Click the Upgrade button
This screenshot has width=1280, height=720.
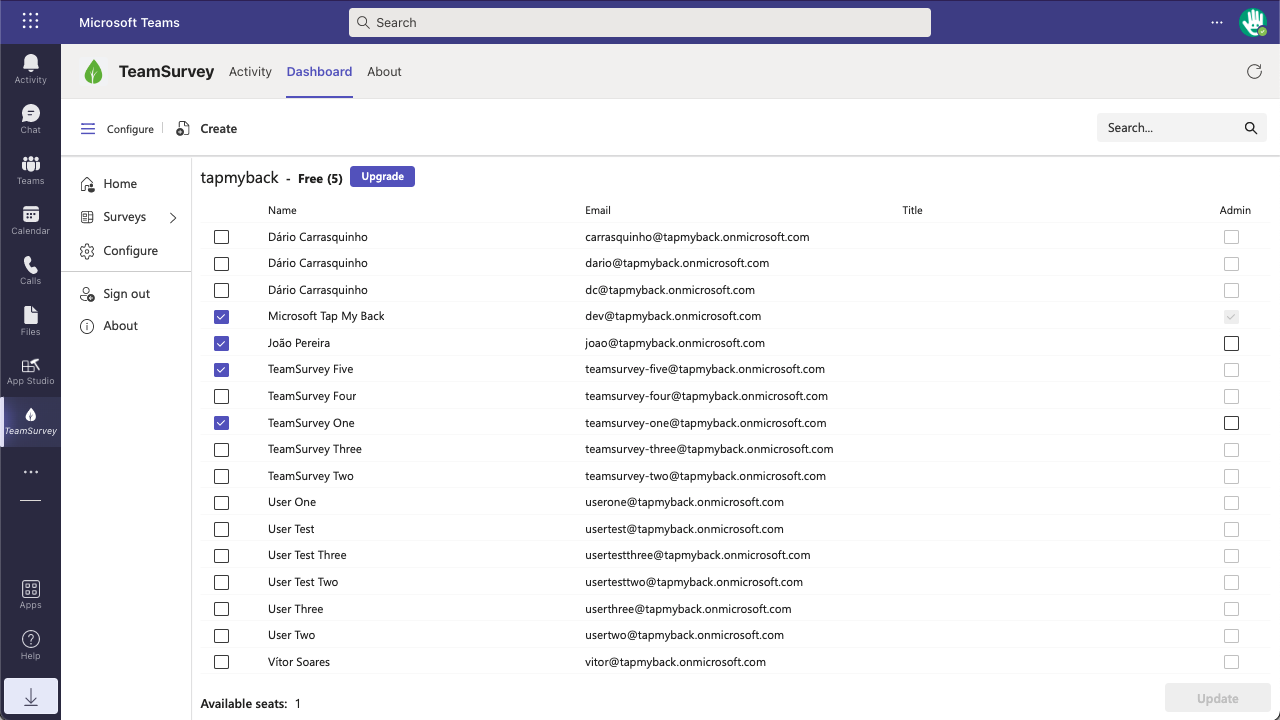(x=382, y=177)
